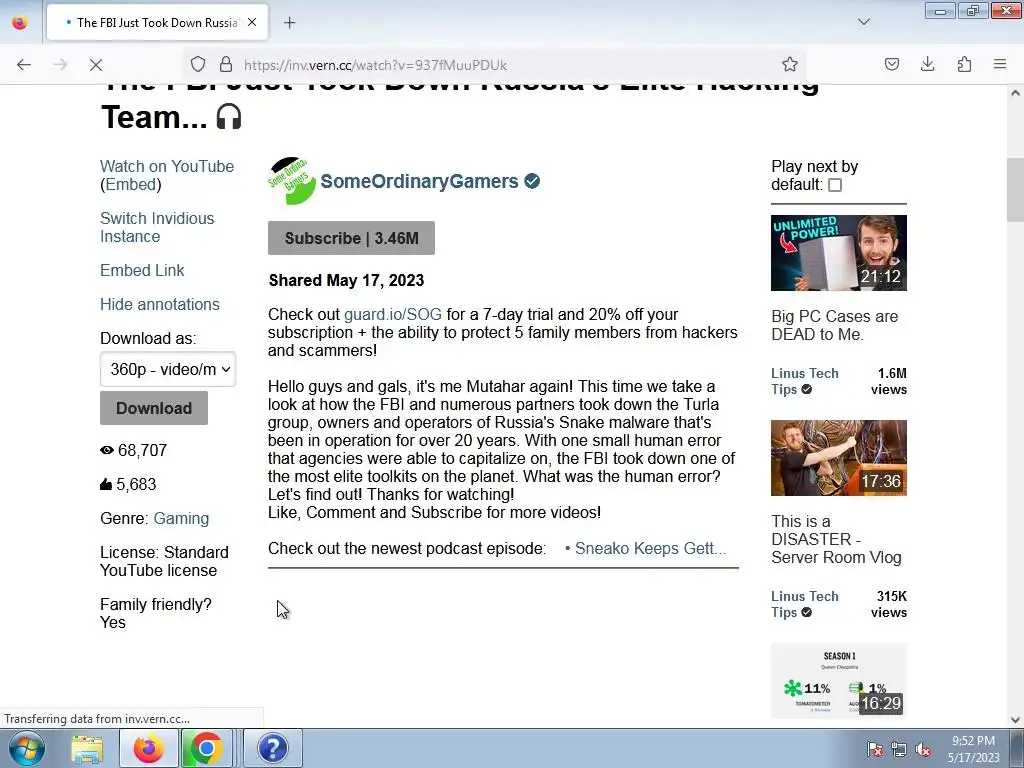Open the Help icon in the taskbar

tap(272, 748)
